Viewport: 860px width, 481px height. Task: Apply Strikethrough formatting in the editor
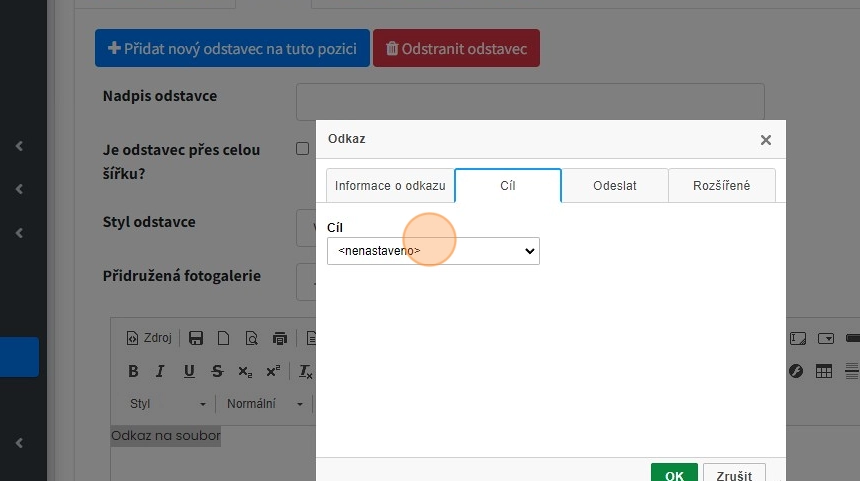pos(217,371)
